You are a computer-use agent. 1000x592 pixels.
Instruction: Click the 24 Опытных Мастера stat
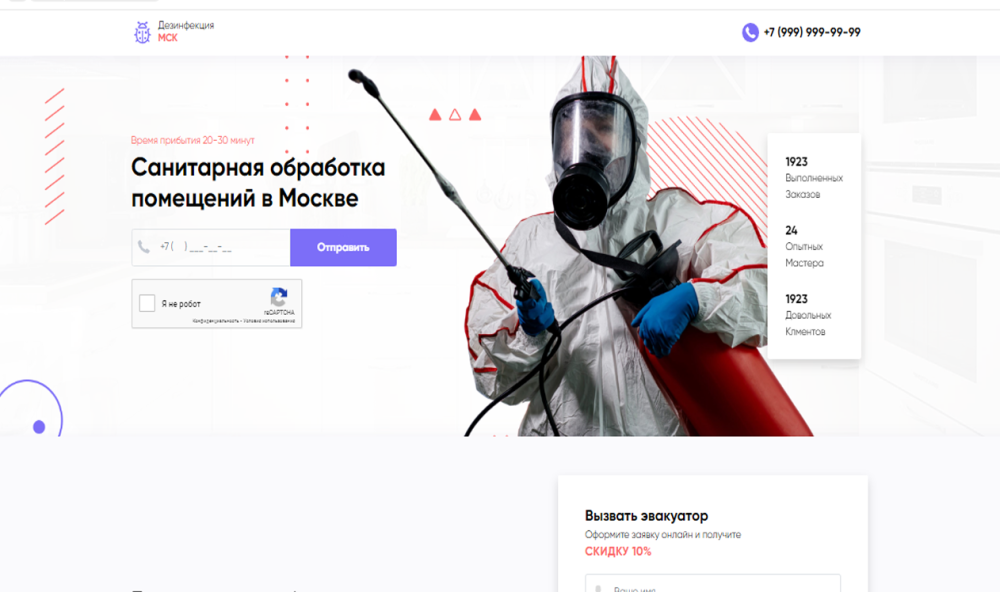pyautogui.click(x=804, y=246)
